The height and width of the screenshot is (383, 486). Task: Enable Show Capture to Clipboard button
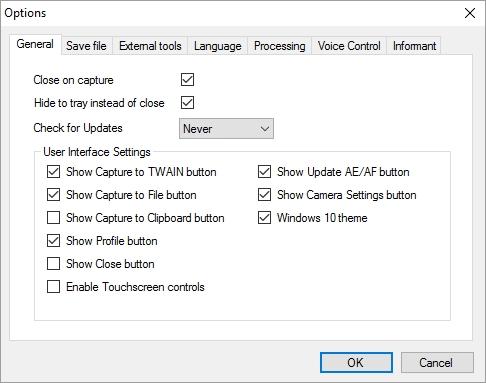[53, 218]
